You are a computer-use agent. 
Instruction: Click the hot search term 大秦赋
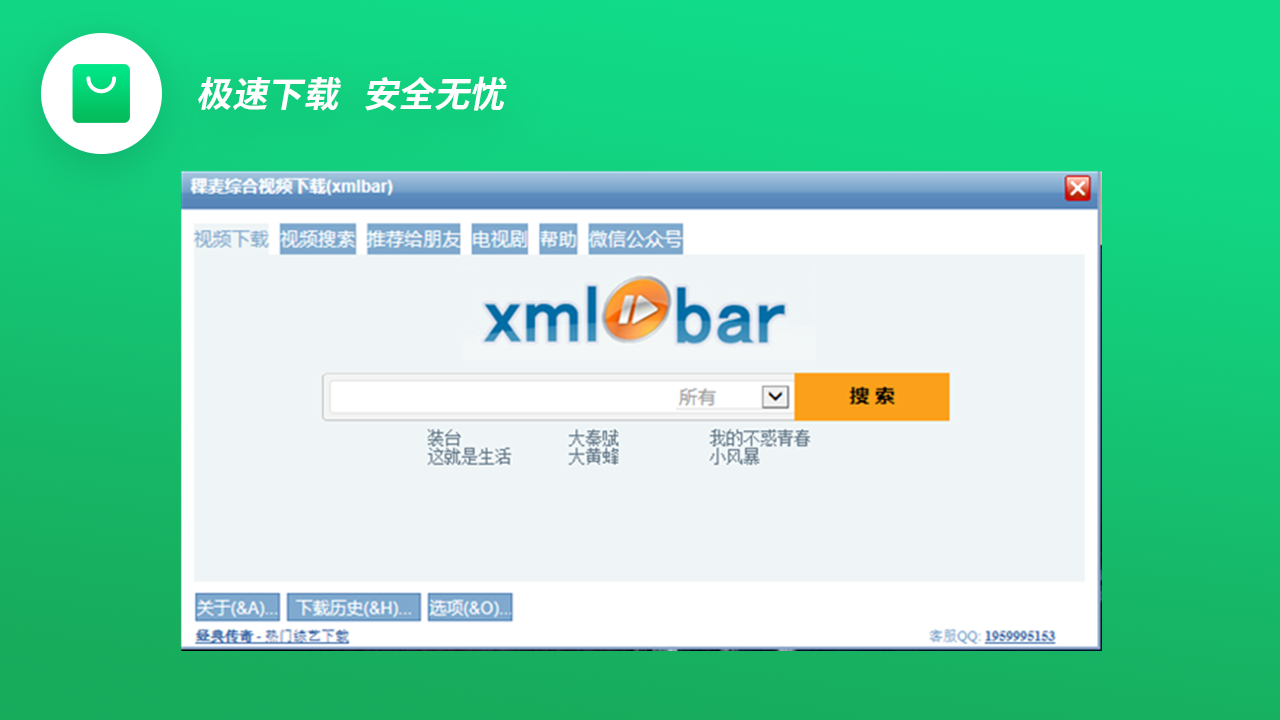click(597, 438)
